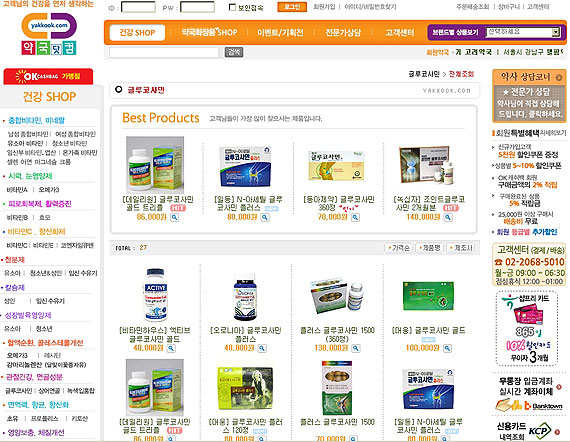Sort the product list by 가격순

pos(399,248)
